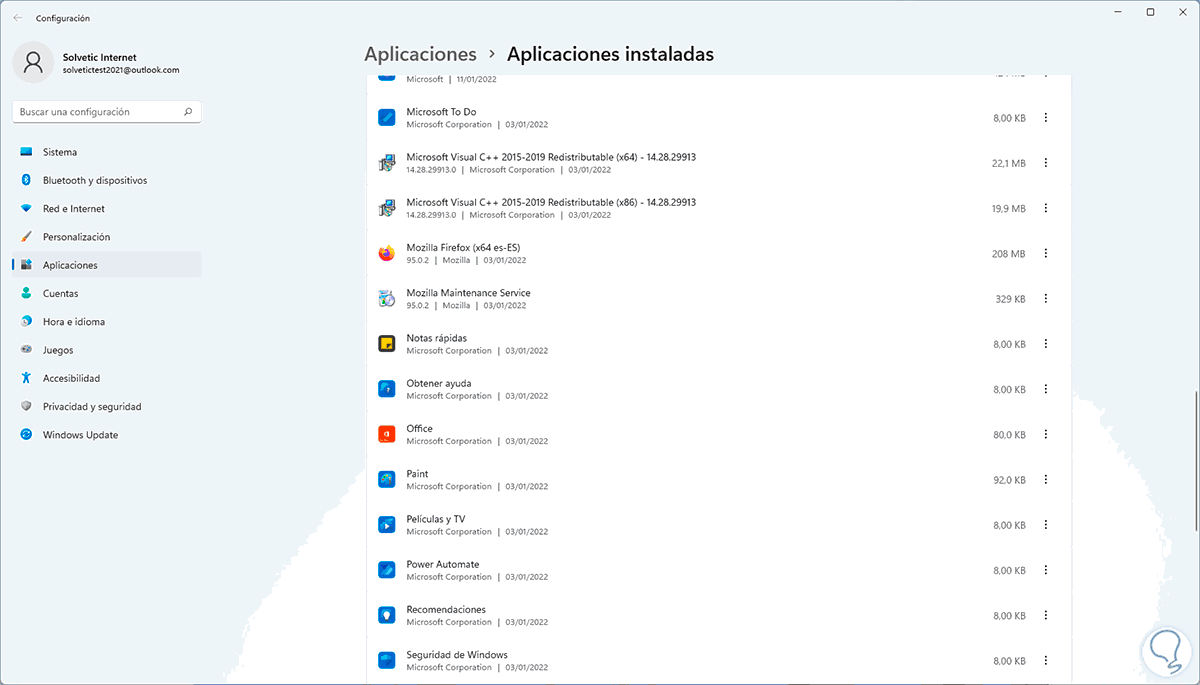Open three-dot menu for Mozilla Maintenance Service
1200x685 pixels.
click(1046, 298)
